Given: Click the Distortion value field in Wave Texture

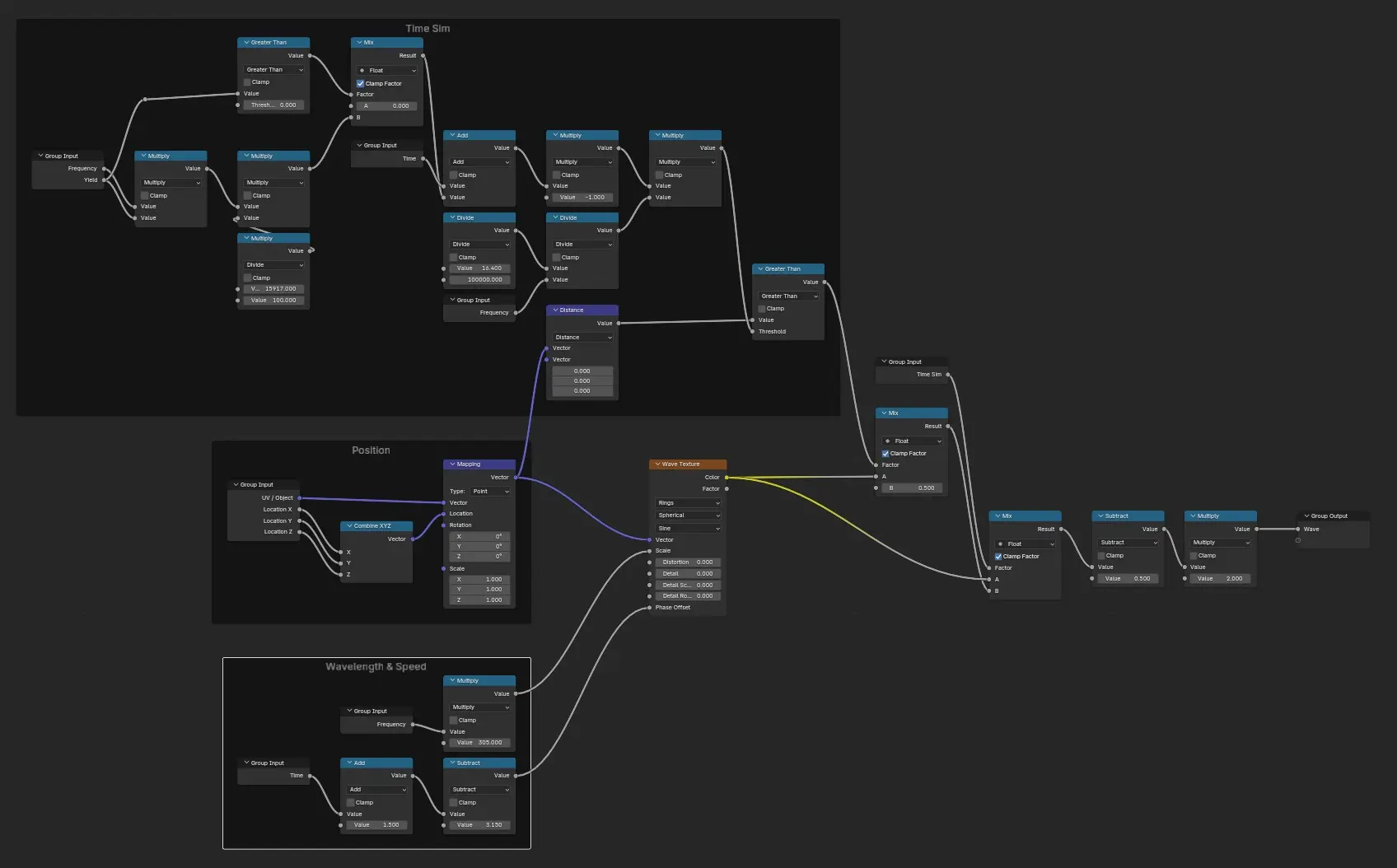Looking at the screenshot, I should tap(688, 562).
